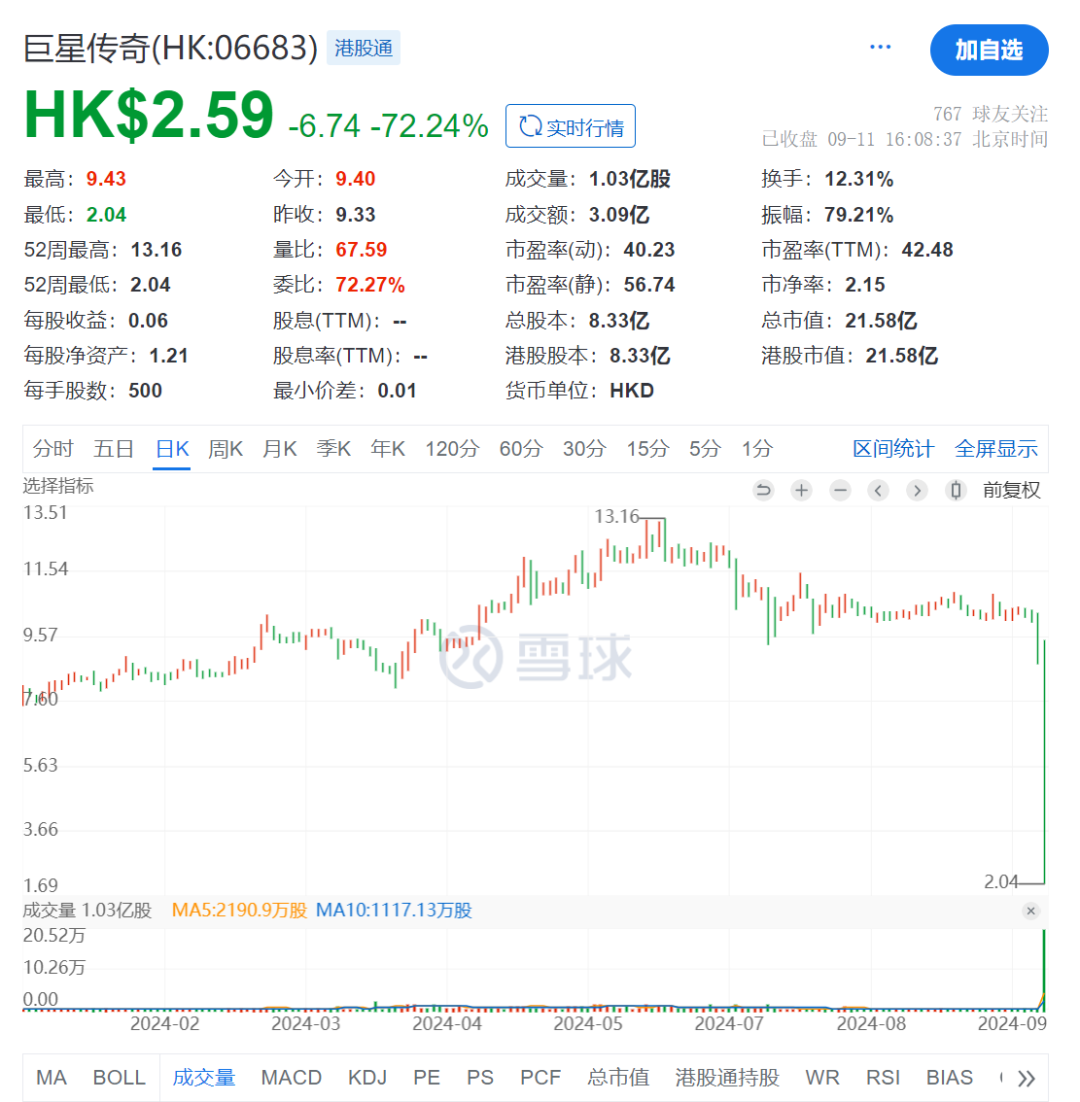The width and height of the screenshot is (1080, 1102).
Task: Select the 成交量 volume indicator
Action: [x=204, y=1077]
